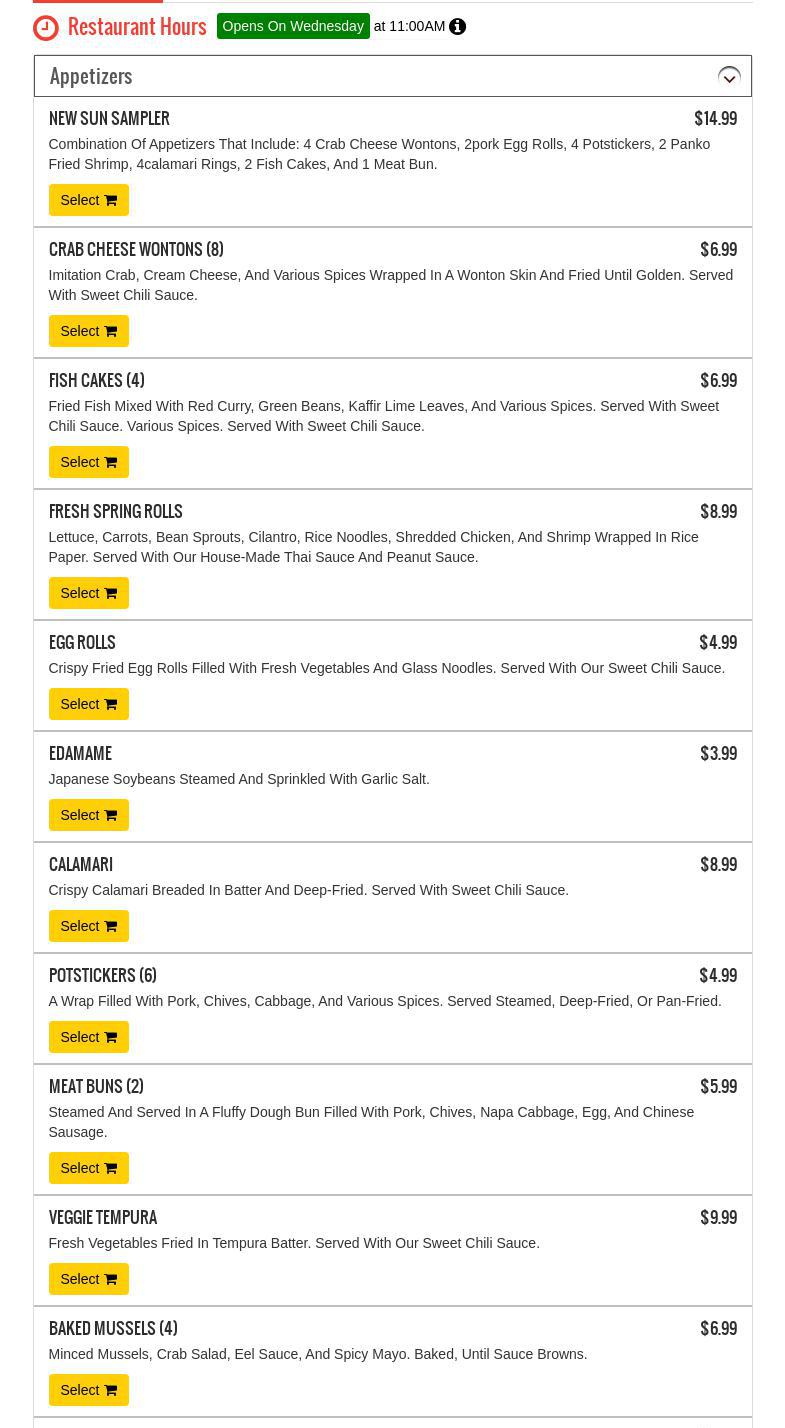Click the Appetizers category header
This screenshot has width=785, height=1428.
point(91,76)
